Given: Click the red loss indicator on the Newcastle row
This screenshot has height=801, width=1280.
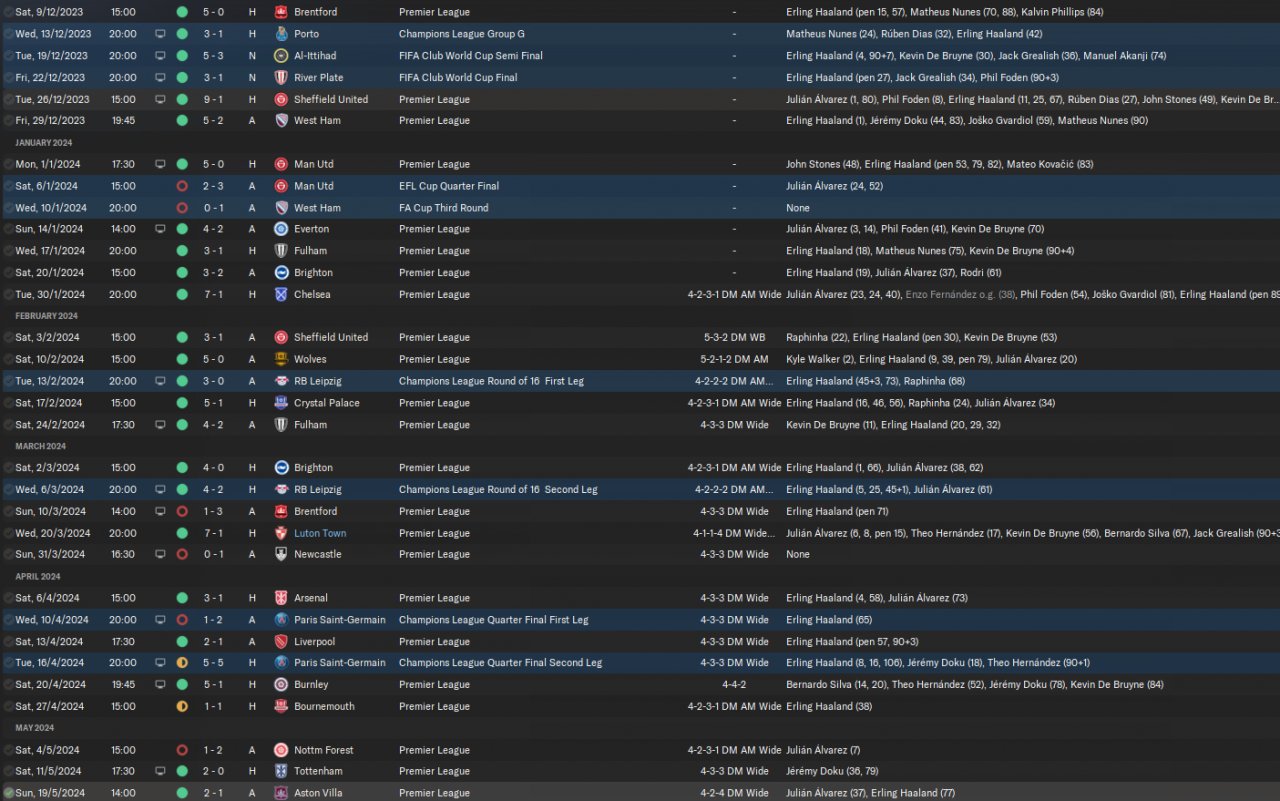Looking at the screenshot, I should coord(182,554).
